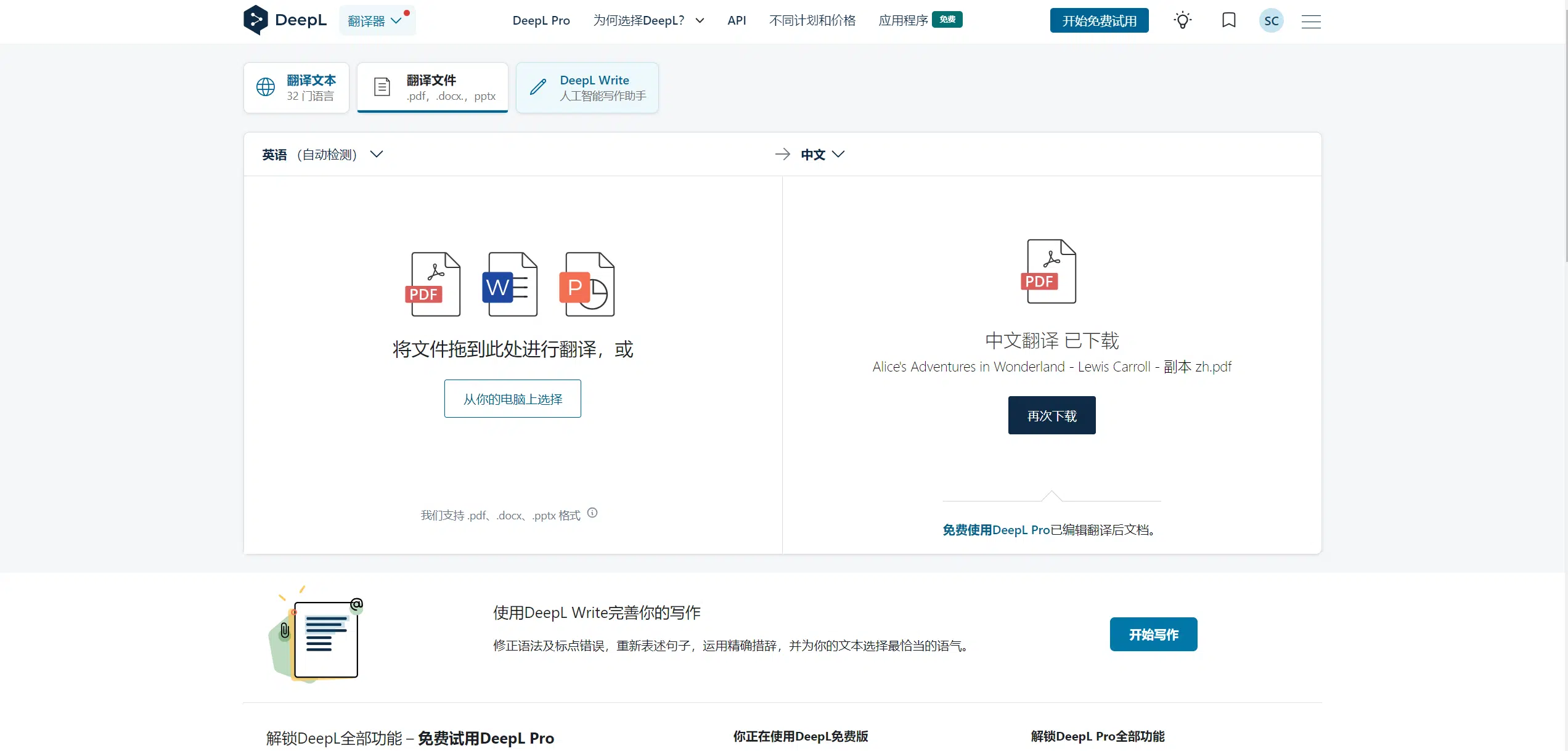Open the tips lightbulb icon
1568x751 pixels.
click(x=1182, y=20)
